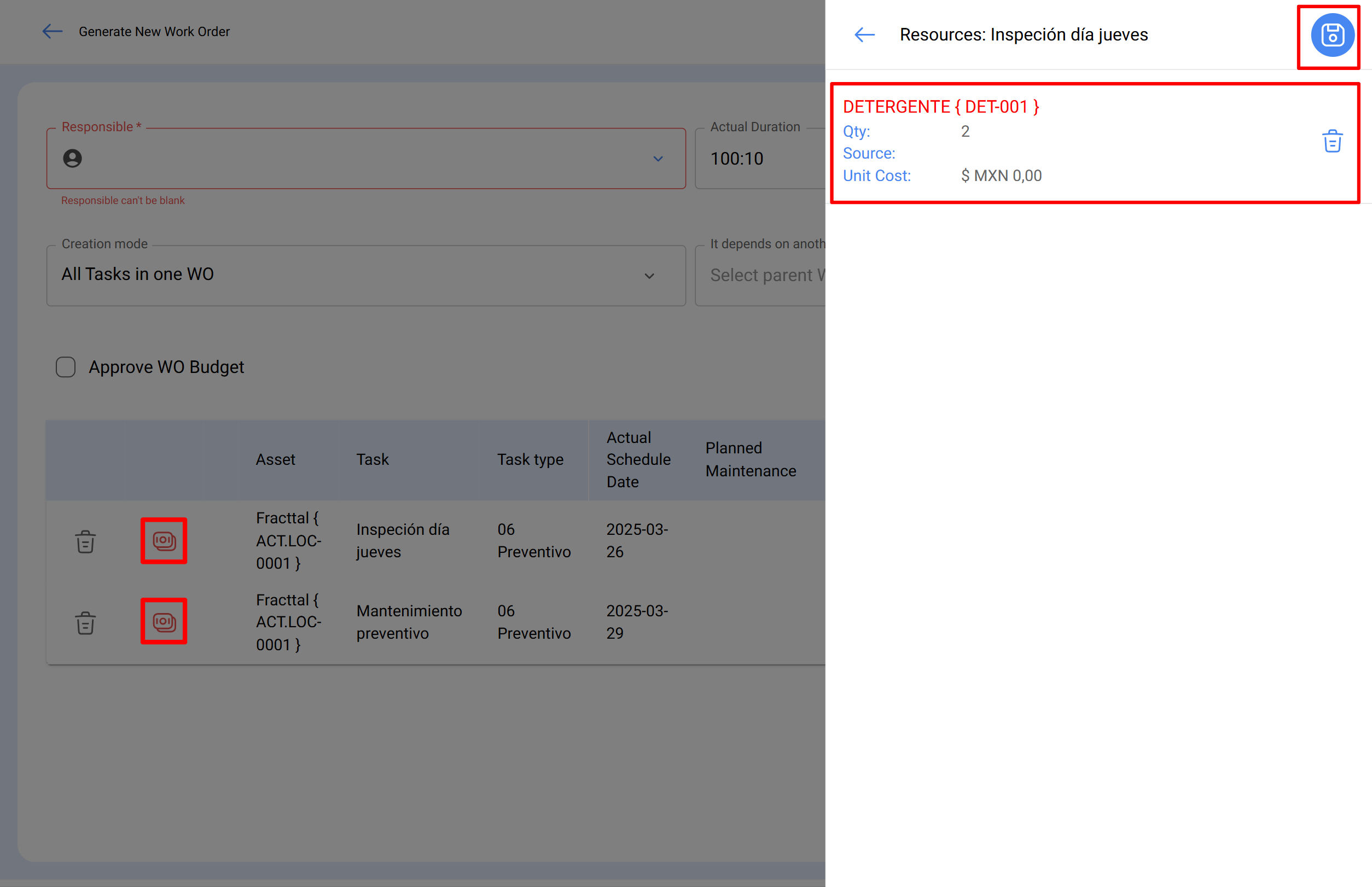This screenshot has height=887, width=1372.
Task: Select the DETERGENTE { DET-001 } resource title
Action: pyautogui.click(x=940, y=107)
